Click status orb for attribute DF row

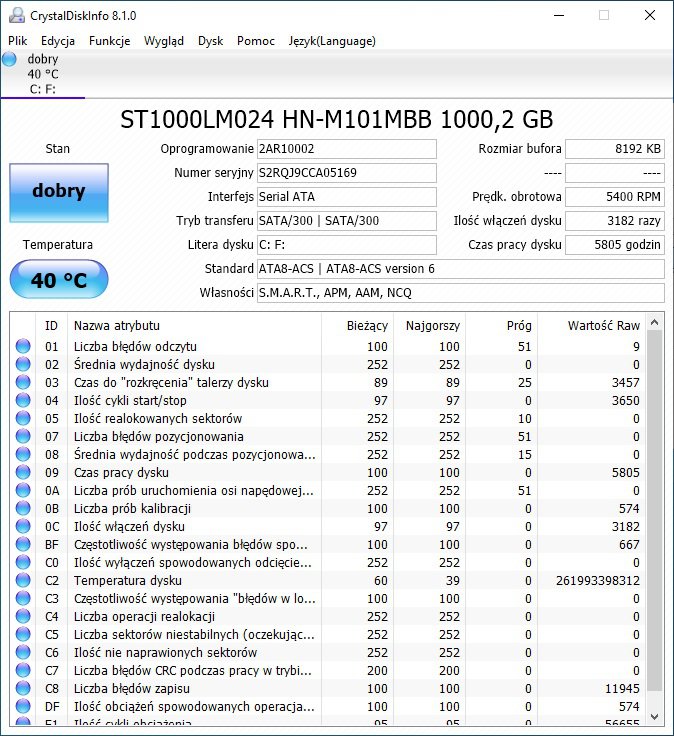pyautogui.click(x=23, y=706)
